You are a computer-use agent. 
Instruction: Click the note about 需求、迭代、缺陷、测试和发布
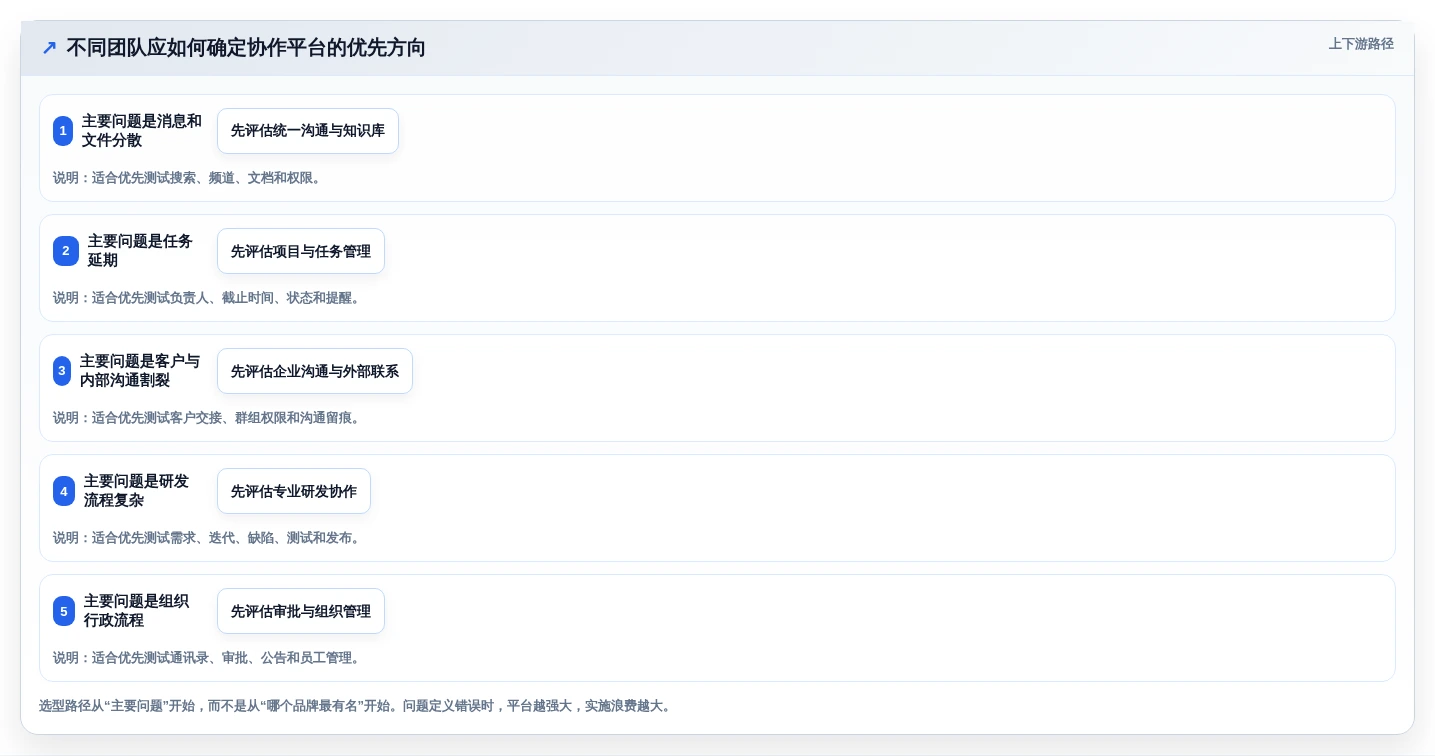tap(206, 538)
